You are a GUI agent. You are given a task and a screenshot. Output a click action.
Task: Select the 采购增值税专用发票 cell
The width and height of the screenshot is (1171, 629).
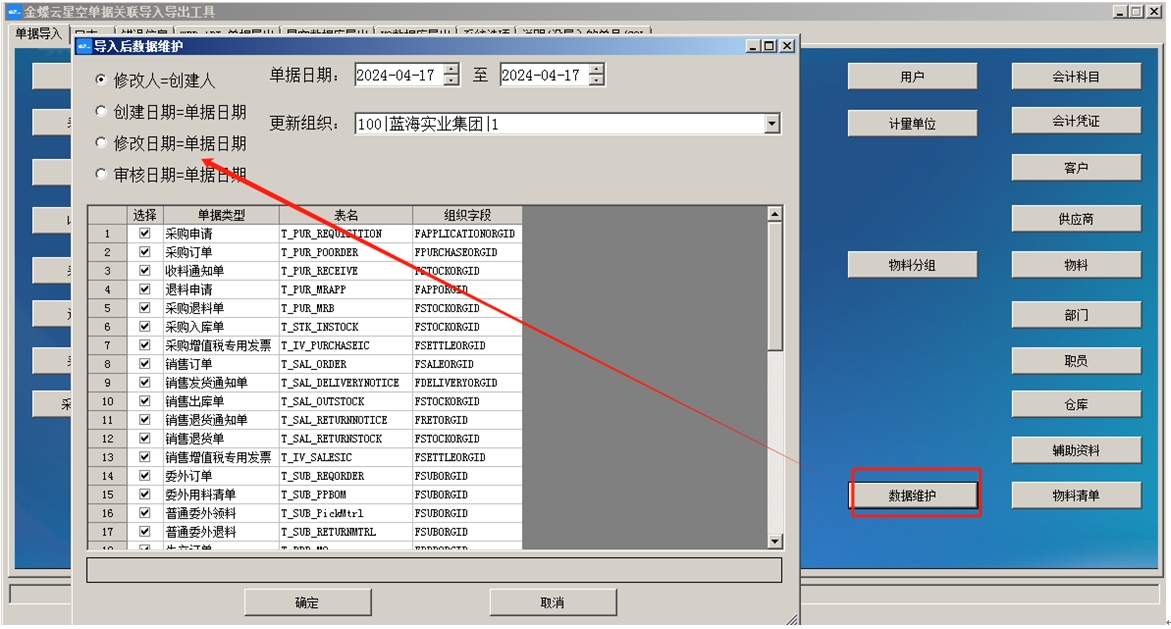point(221,345)
